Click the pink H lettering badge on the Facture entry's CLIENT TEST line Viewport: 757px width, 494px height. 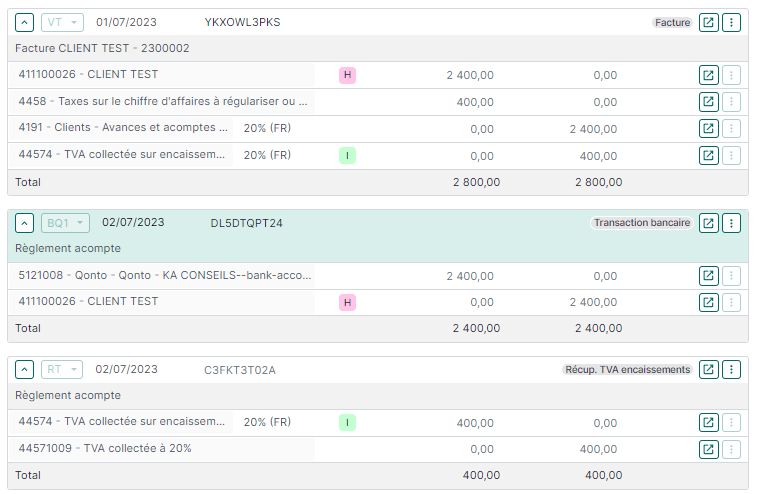pos(347,75)
